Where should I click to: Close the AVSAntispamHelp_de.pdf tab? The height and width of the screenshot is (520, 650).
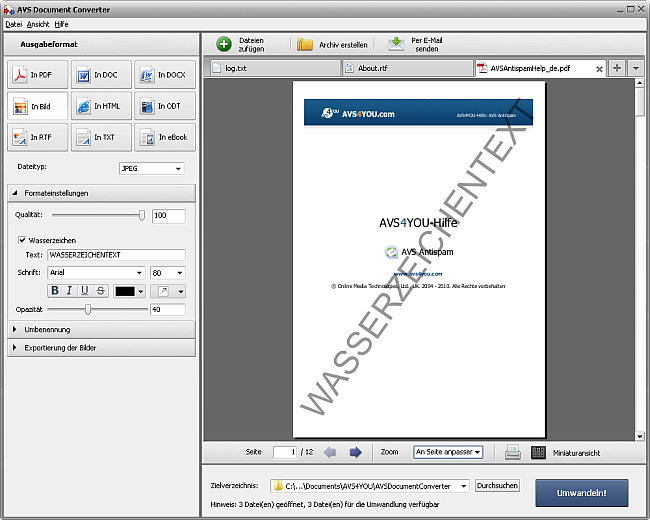click(599, 69)
